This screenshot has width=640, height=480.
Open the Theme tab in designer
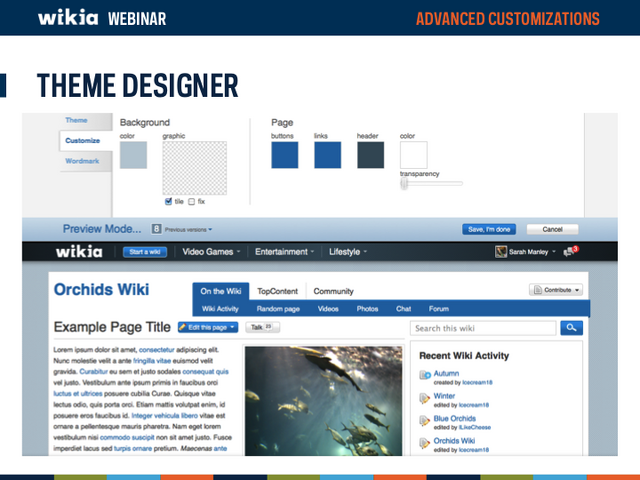(x=76, y=120)
